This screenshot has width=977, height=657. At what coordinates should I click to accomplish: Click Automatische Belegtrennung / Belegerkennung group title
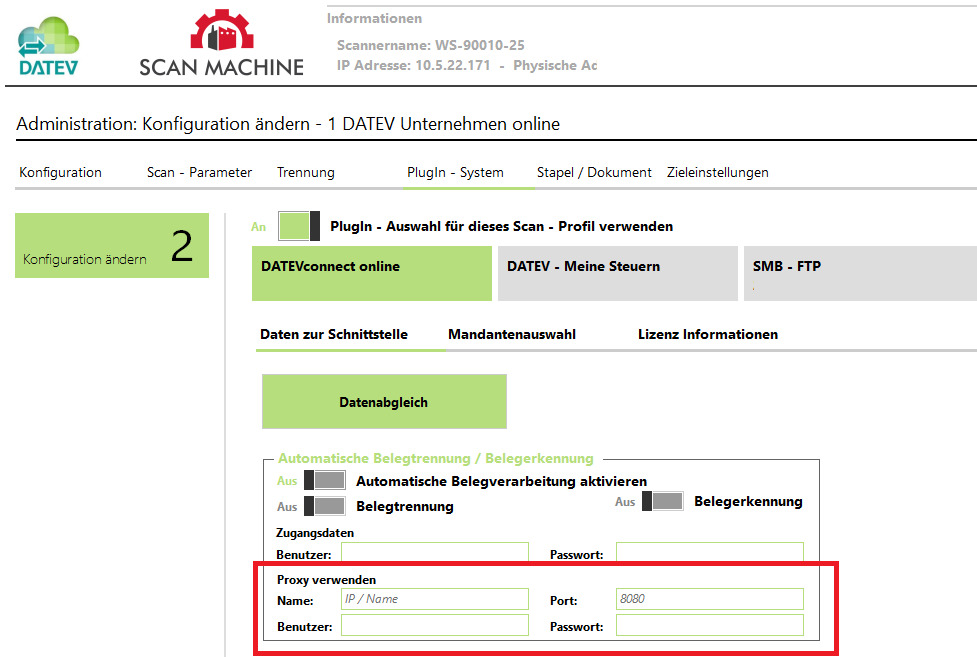click(x=436, y=458)
